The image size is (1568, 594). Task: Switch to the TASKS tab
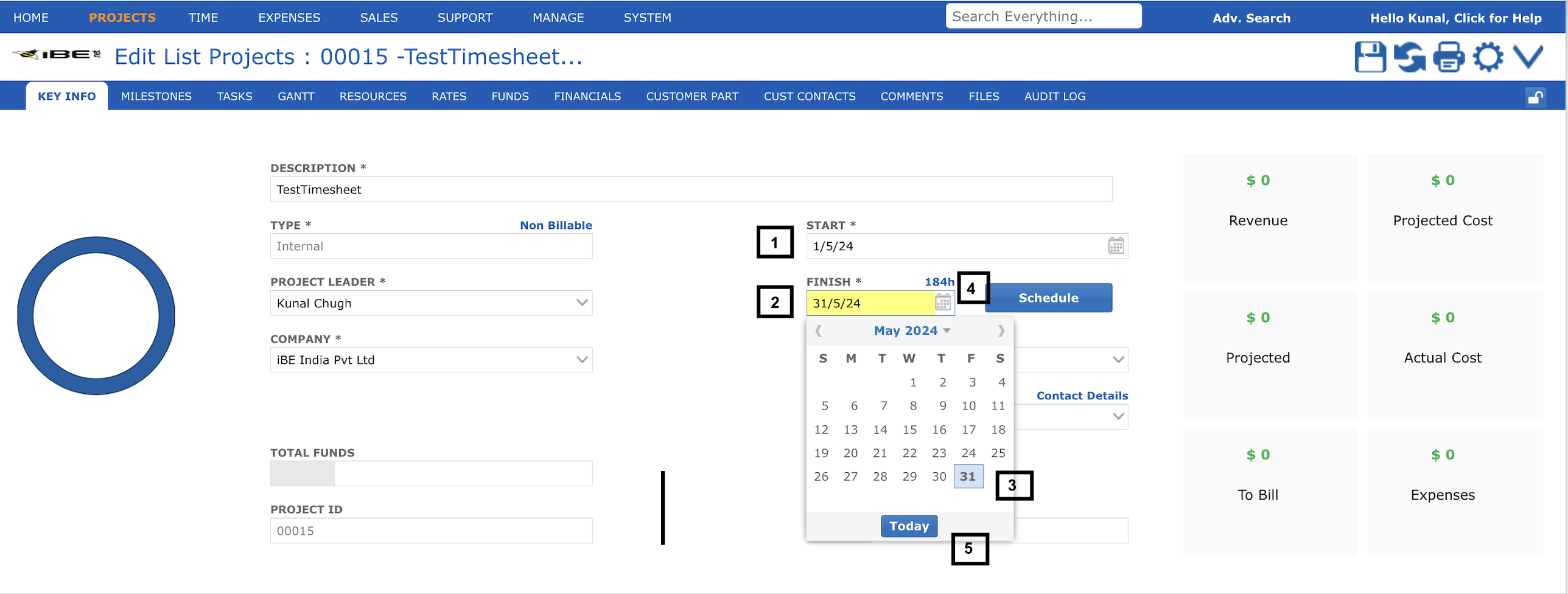234,96
